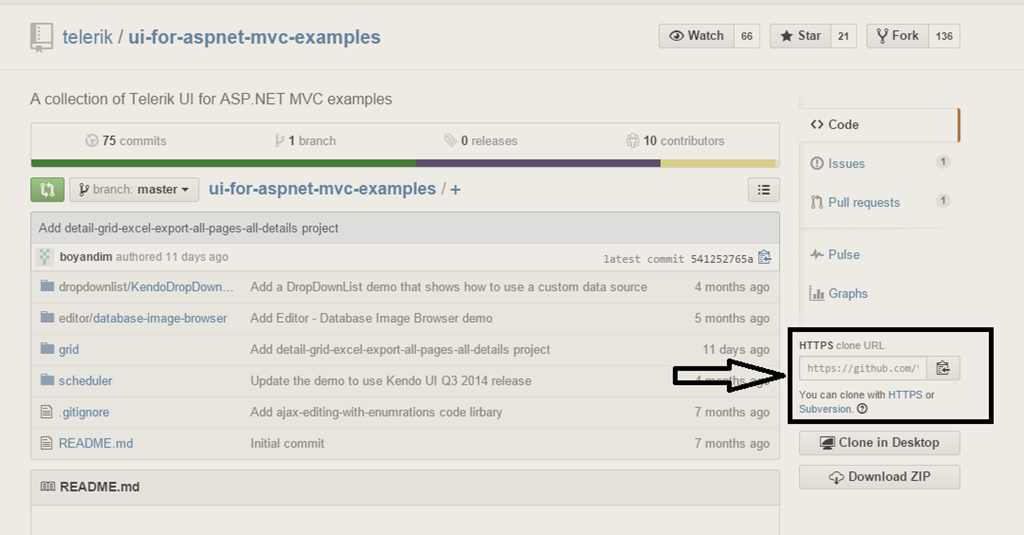Open 'Add Editor - Database Image Browser demo' commit
The image size is (1024, 535).
point(372,318)
